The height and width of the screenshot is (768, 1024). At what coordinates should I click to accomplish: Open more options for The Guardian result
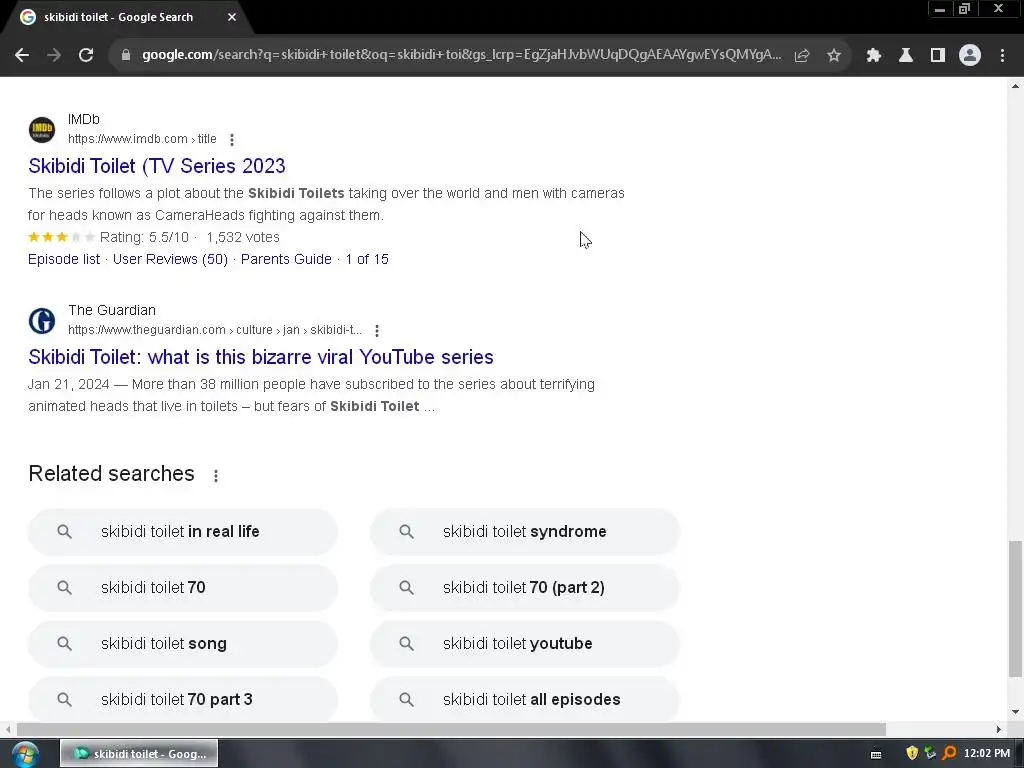pos(377,330)
